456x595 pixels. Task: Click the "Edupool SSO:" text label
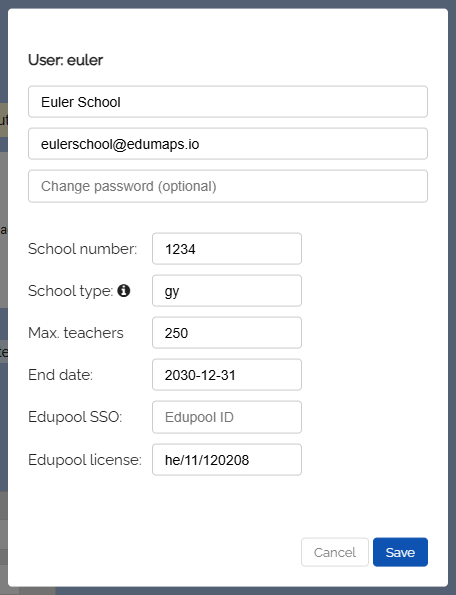(x=75, y=417)
